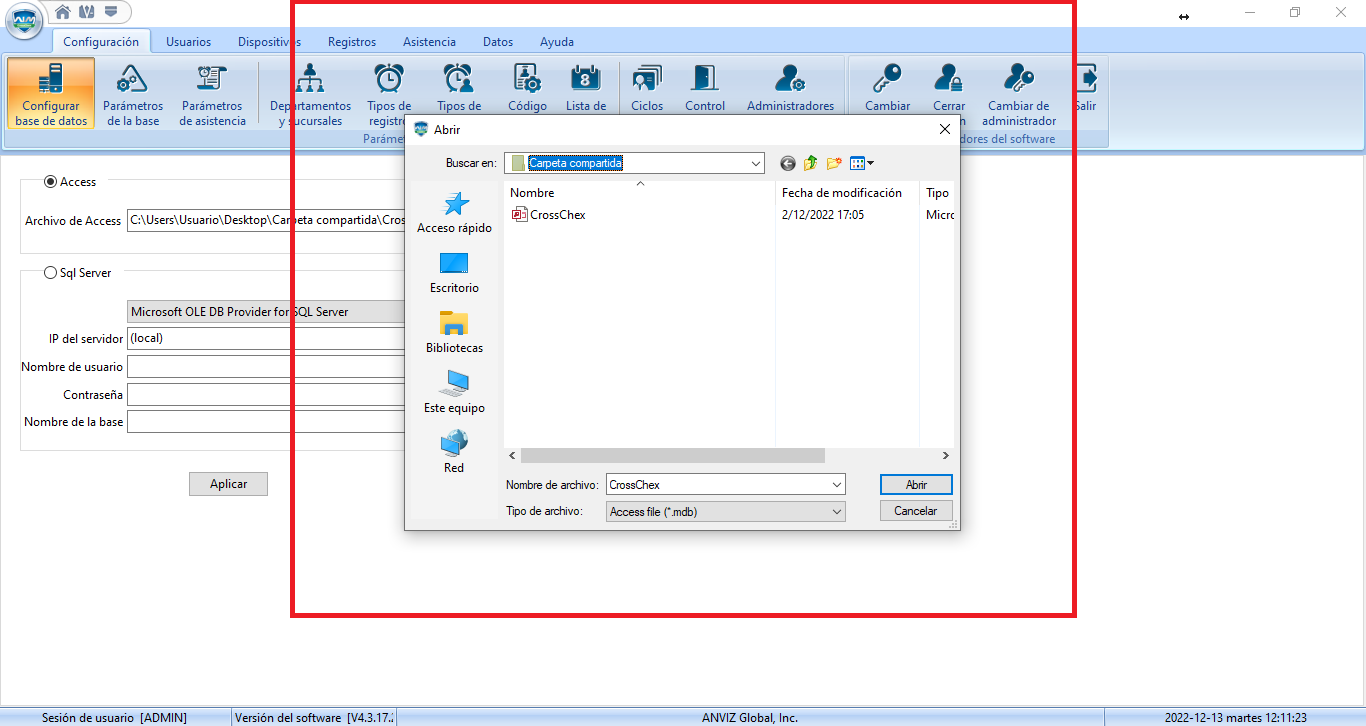The height and width of the screenshot is (726, 1366).
Task: Select Este equipo in dialog sidebar
Action: (455, 393)
